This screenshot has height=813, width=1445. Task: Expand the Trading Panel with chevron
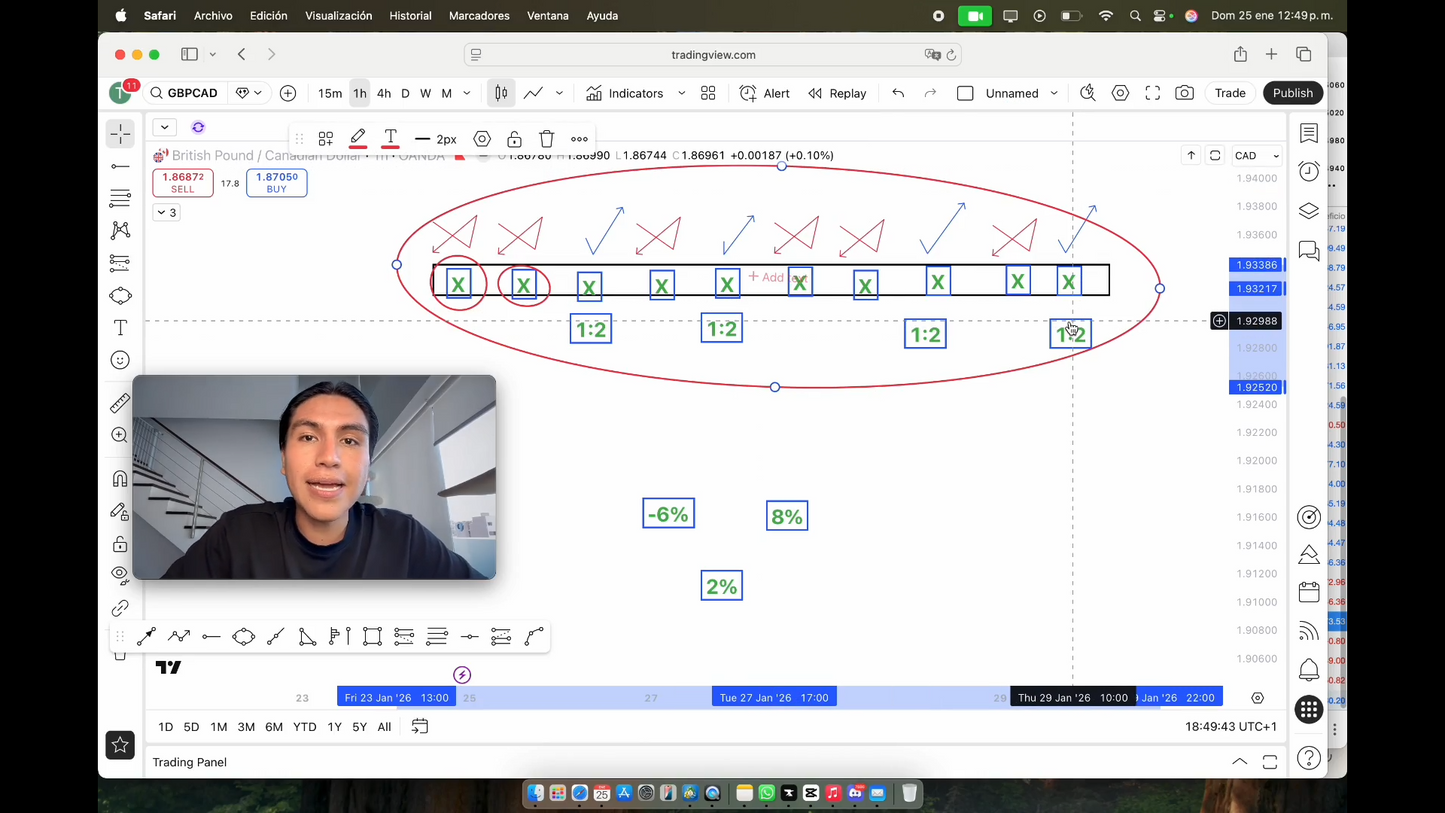click(1239, 762)
